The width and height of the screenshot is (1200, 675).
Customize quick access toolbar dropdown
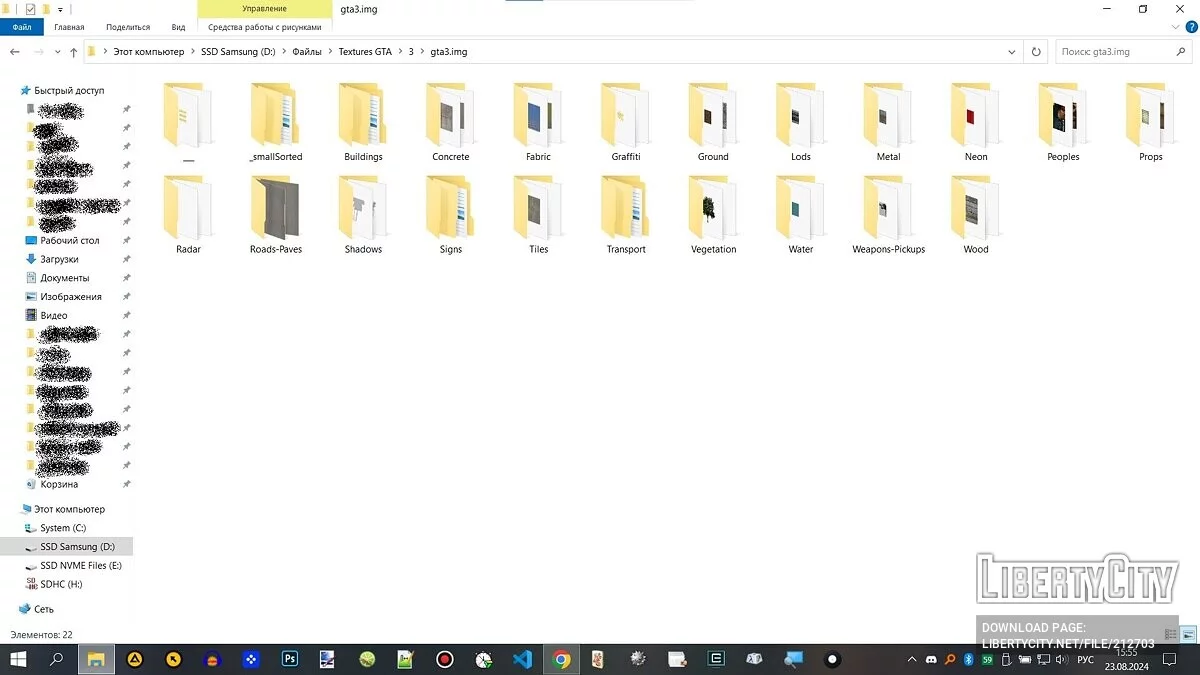[x=60, y=9]
